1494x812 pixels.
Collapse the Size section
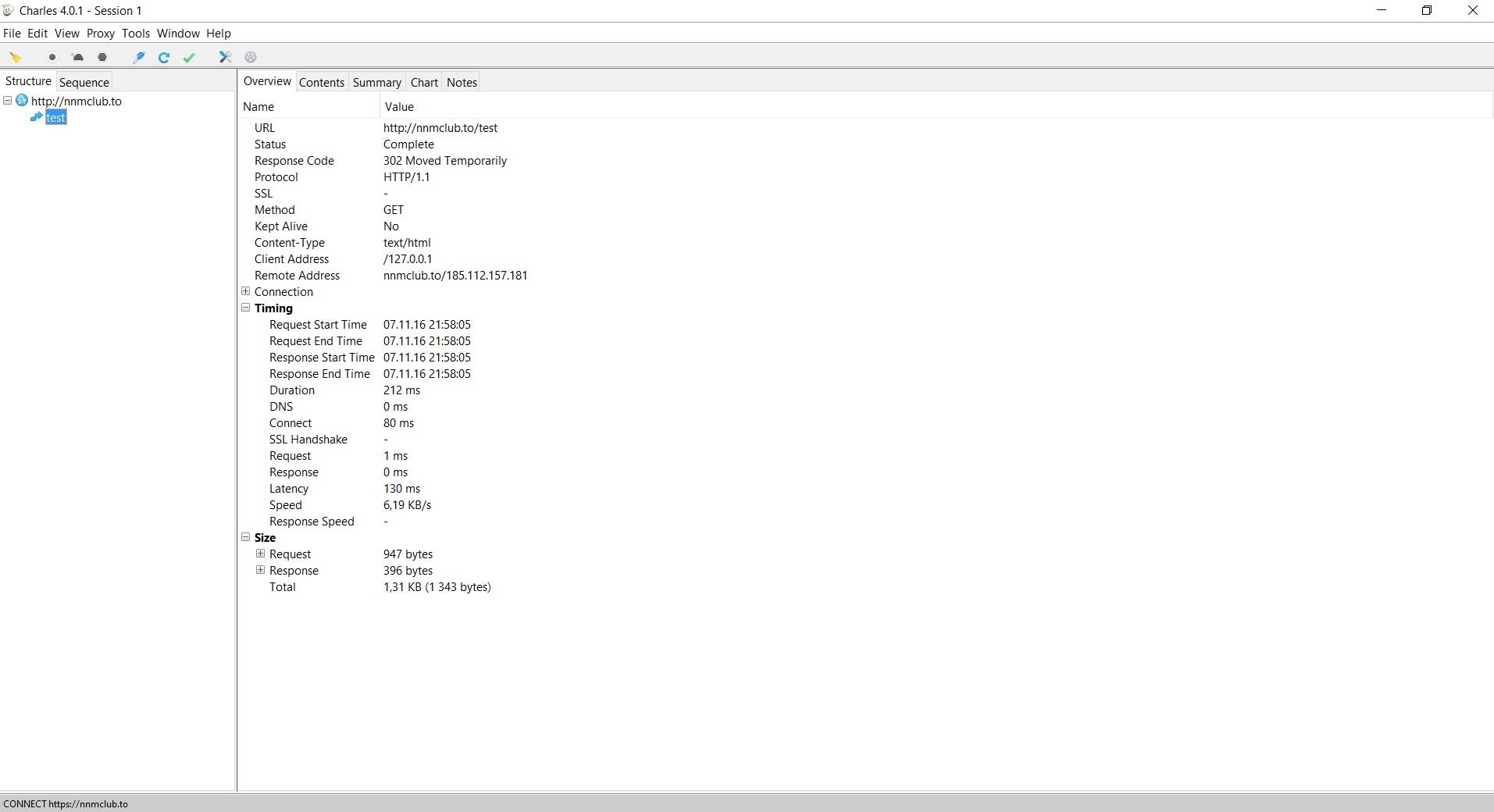click(246, 537)
